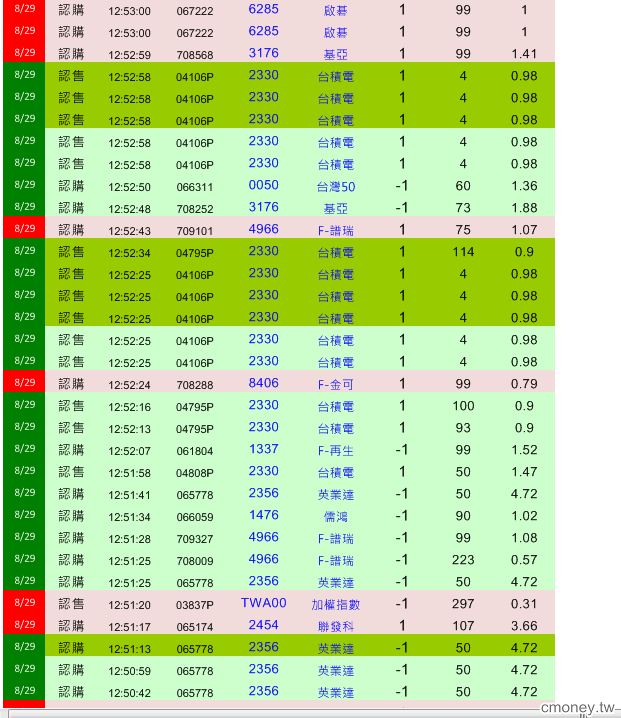The height and width of the screenshot is (718, 621).
Task: Select warrant code 708009 cell
Action: click(195, 560)
